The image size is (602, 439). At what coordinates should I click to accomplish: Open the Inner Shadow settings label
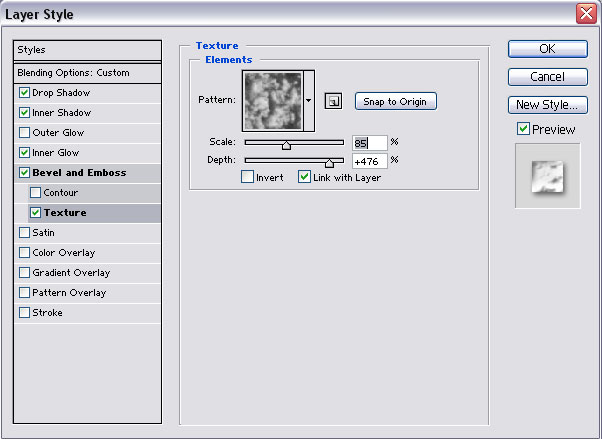coord(62,113)
